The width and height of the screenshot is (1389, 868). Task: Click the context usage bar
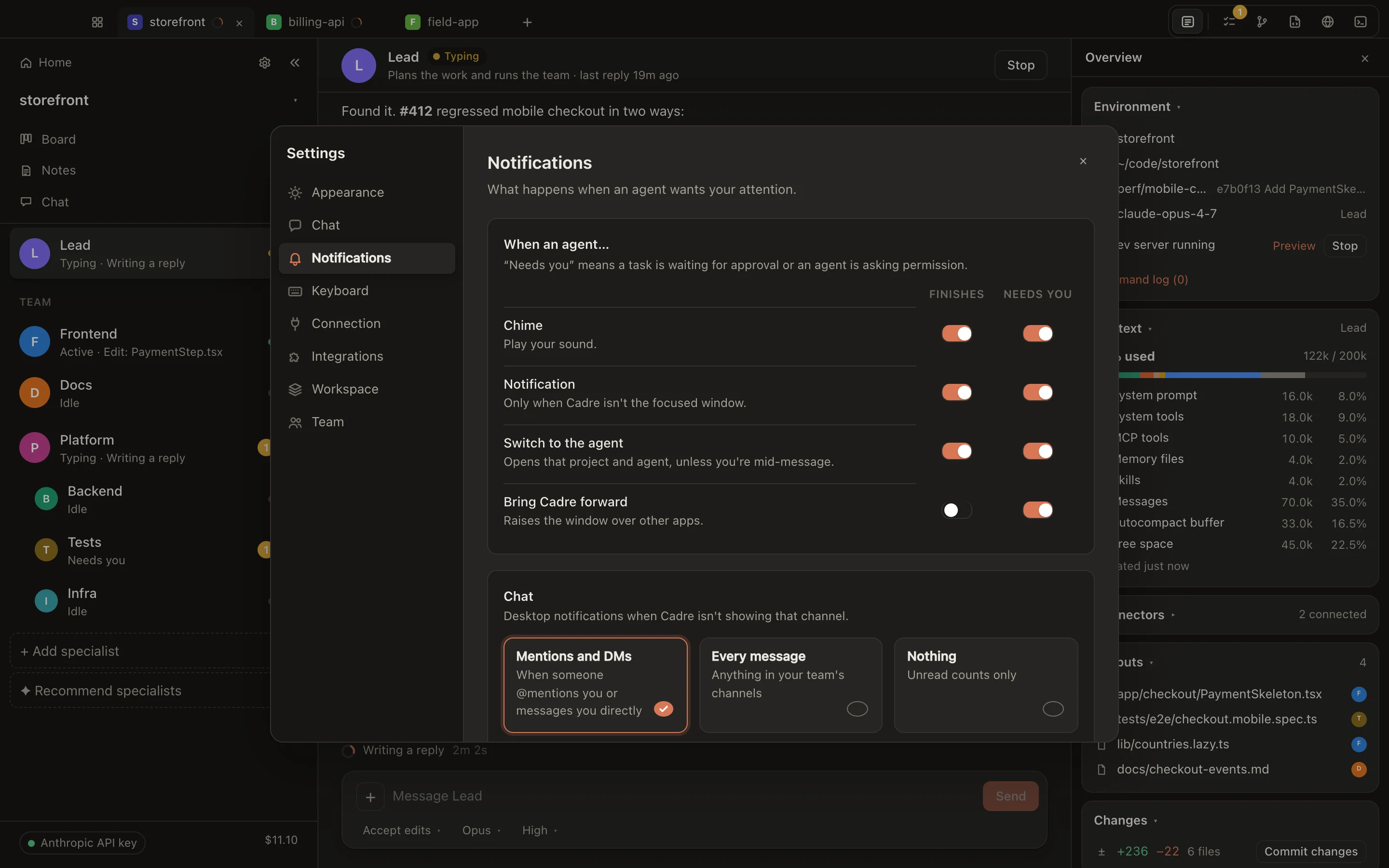click(1242, 375)
